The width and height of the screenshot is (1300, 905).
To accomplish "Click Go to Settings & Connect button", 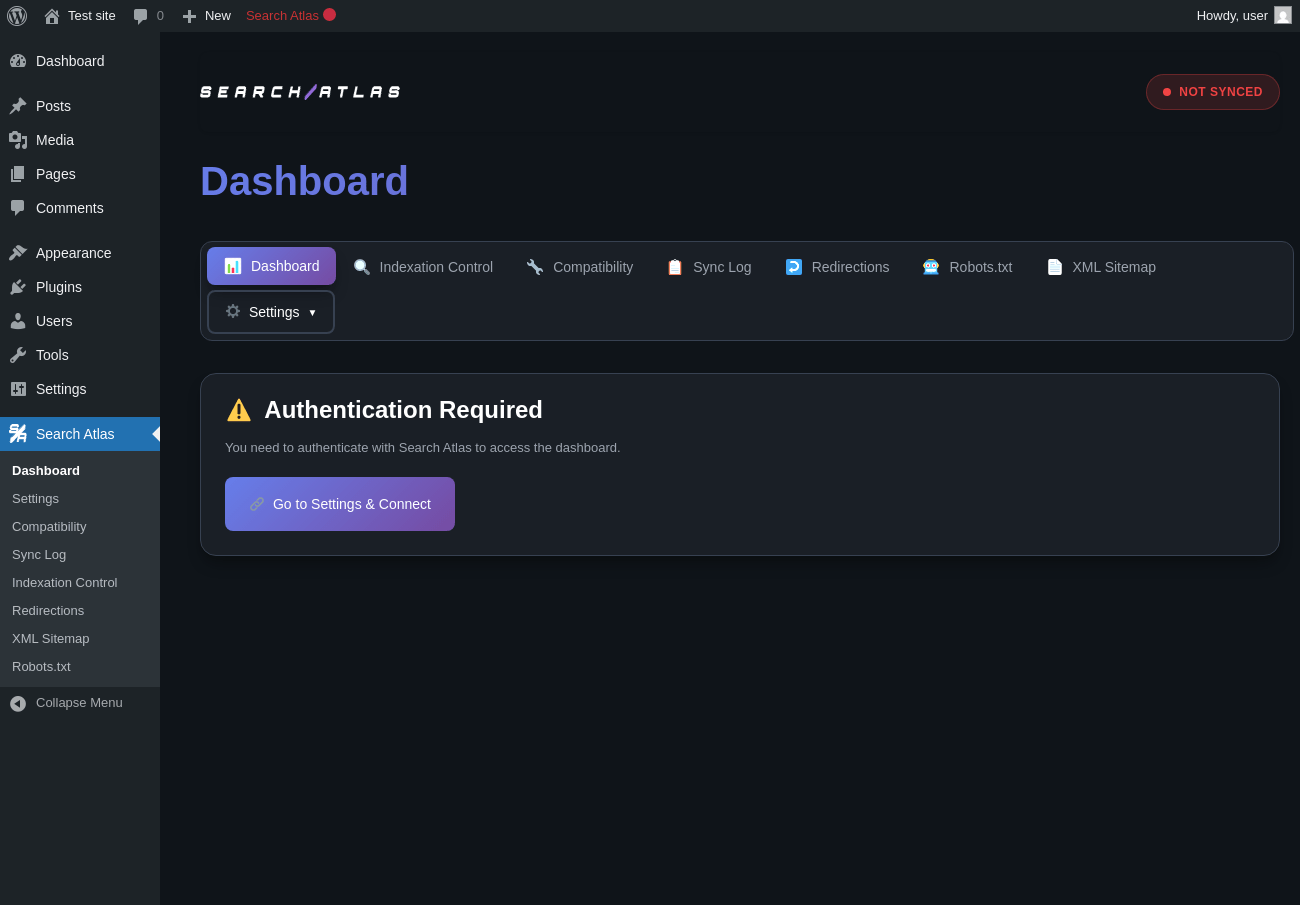I will click(x=340, y=504).
